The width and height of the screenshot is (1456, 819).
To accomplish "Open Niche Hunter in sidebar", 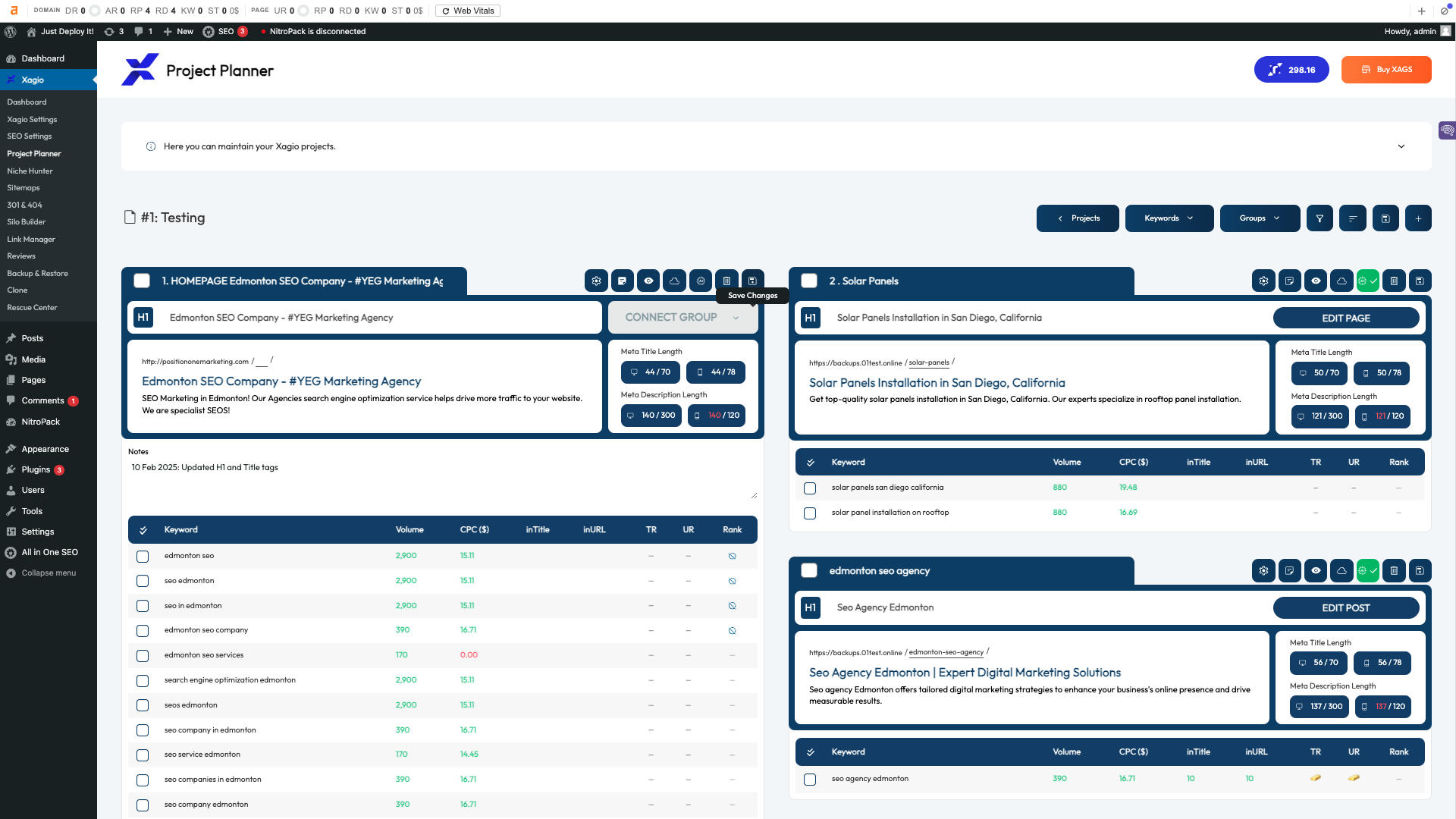I will pos(30,171).
